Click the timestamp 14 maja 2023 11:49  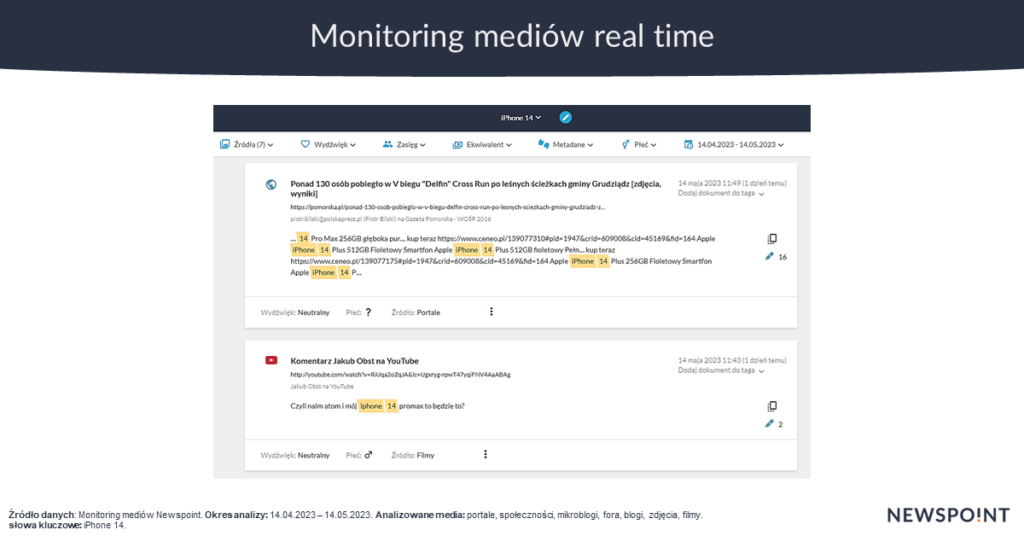[x=732, y=183]
